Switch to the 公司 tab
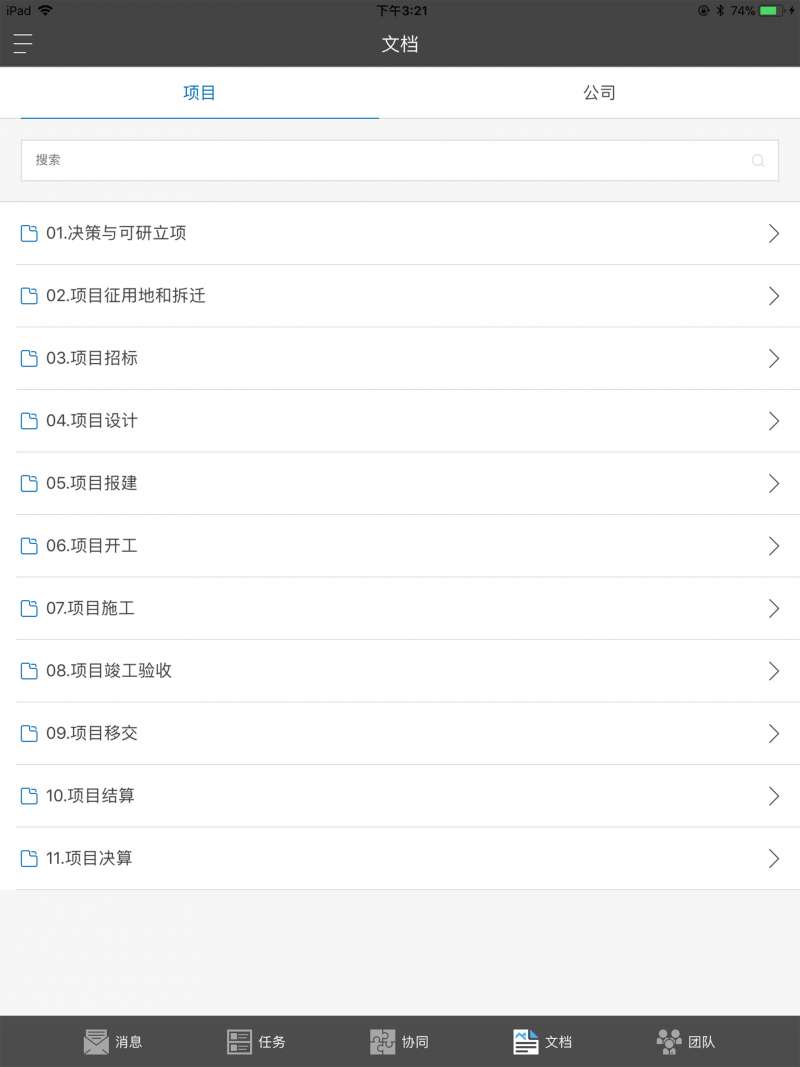 tap(599, 93)
